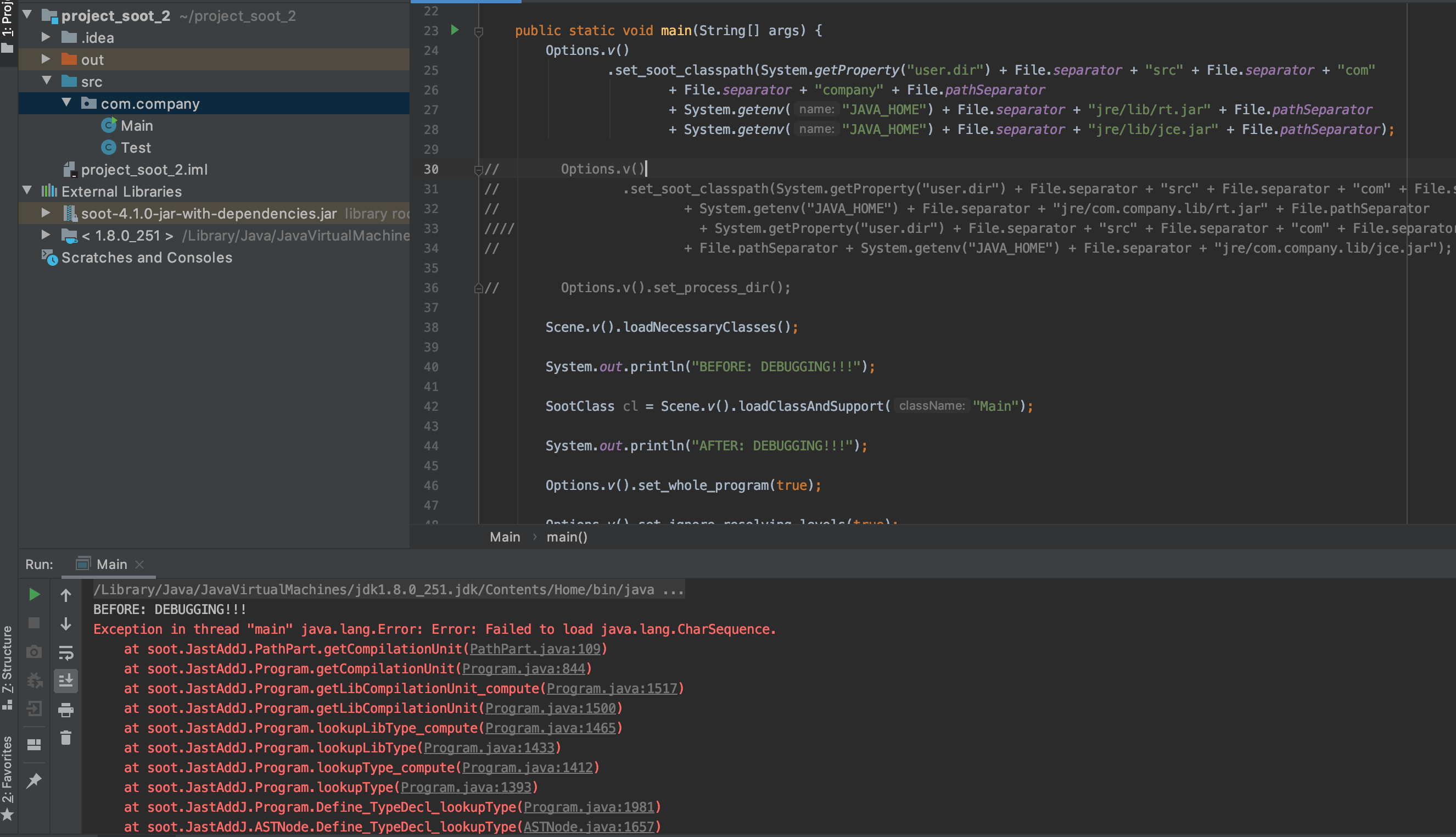The height and width of the screenshot is (837, 1456).
Task: Select the Main tab in the Run window
Action: [x=111, y=564]
